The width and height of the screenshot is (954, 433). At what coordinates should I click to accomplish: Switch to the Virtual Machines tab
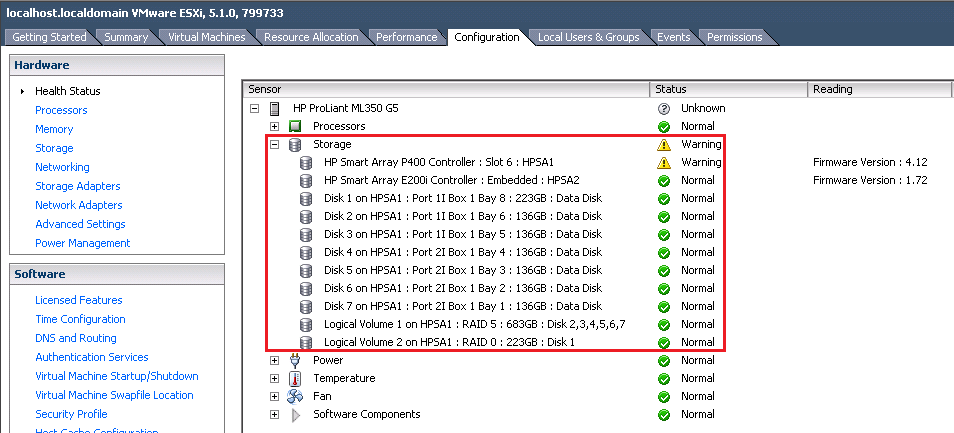(x=207, y=37)
